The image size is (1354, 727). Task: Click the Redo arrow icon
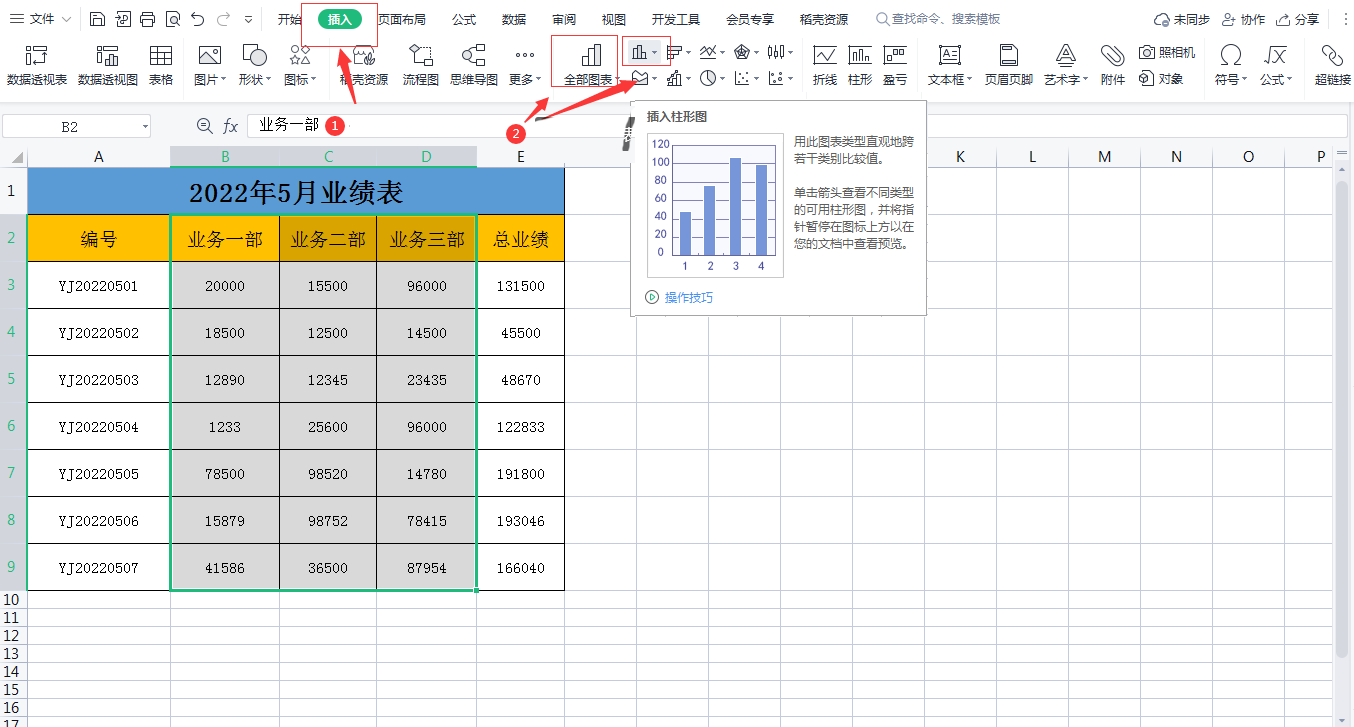(223, 19)
